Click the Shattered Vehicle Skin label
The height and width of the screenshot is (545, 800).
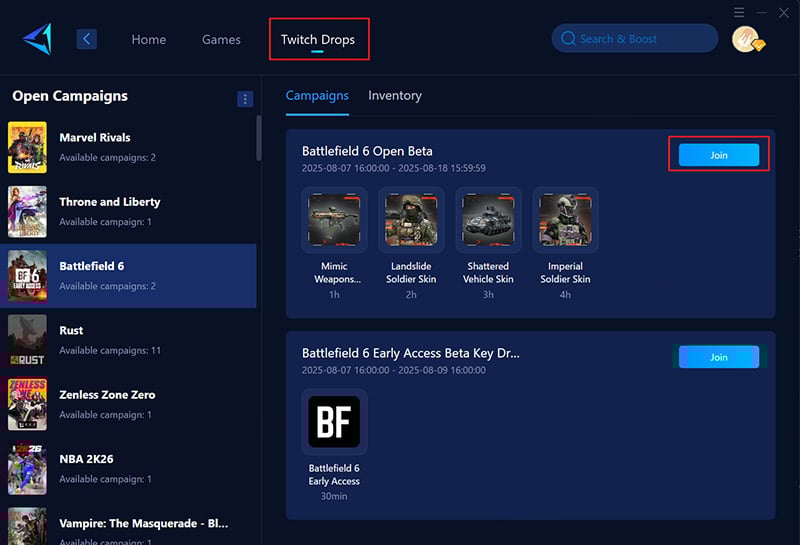(x=488, y=272)
